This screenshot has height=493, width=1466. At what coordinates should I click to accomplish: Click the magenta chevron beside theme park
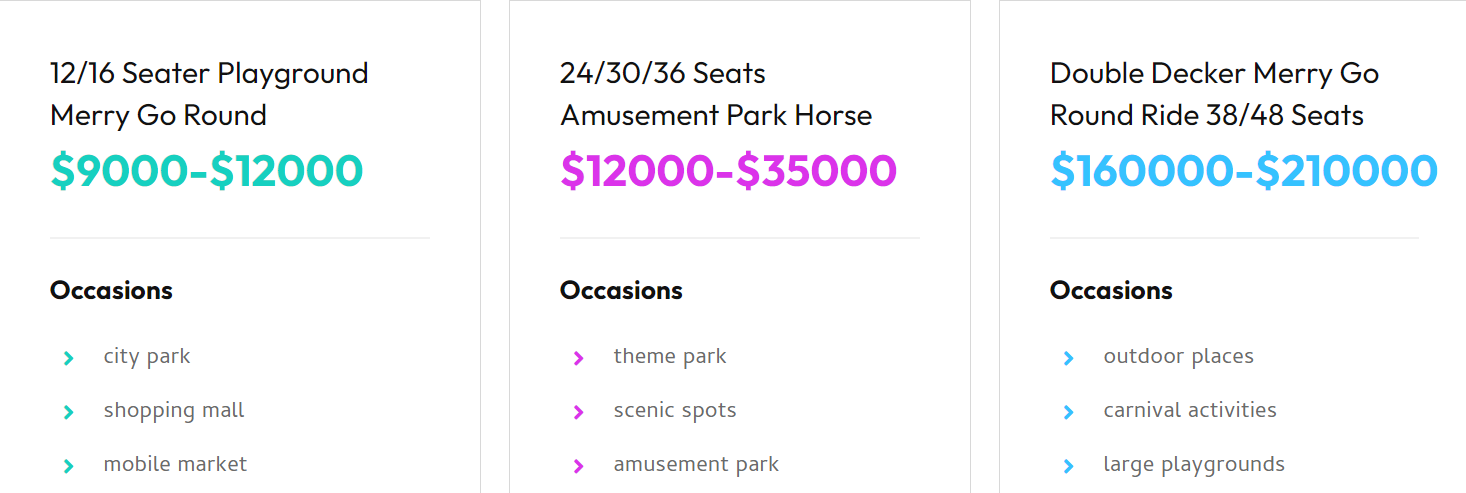[578, 358]
